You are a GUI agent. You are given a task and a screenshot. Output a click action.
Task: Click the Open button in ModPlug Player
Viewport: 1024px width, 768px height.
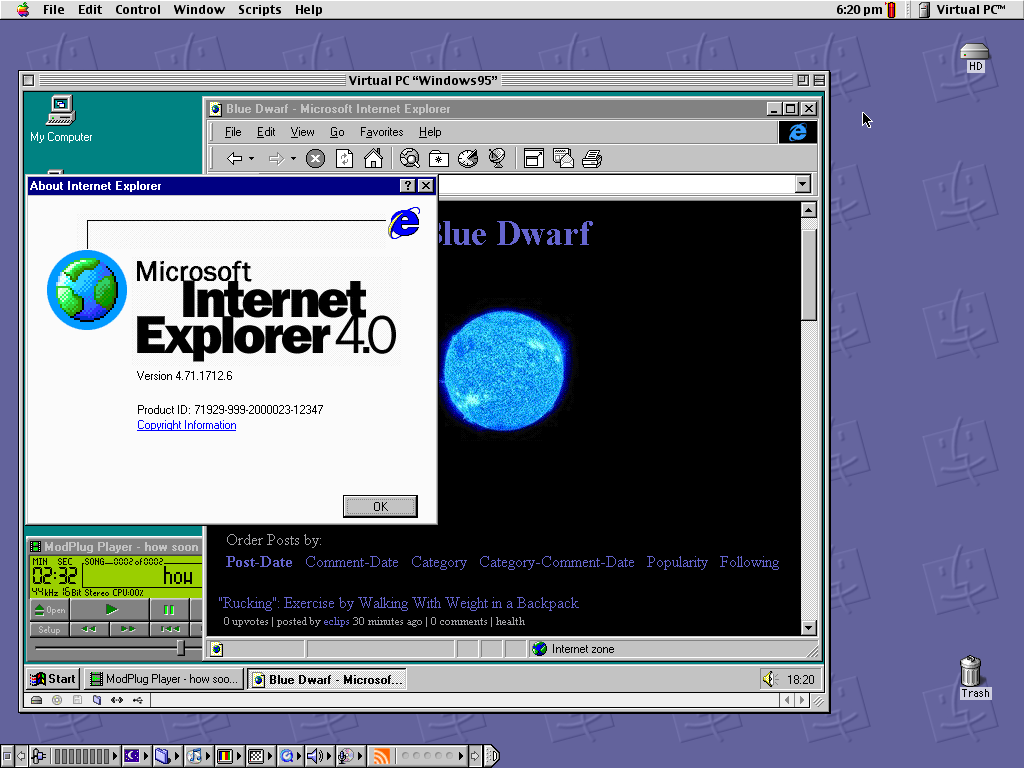point(50,610)
